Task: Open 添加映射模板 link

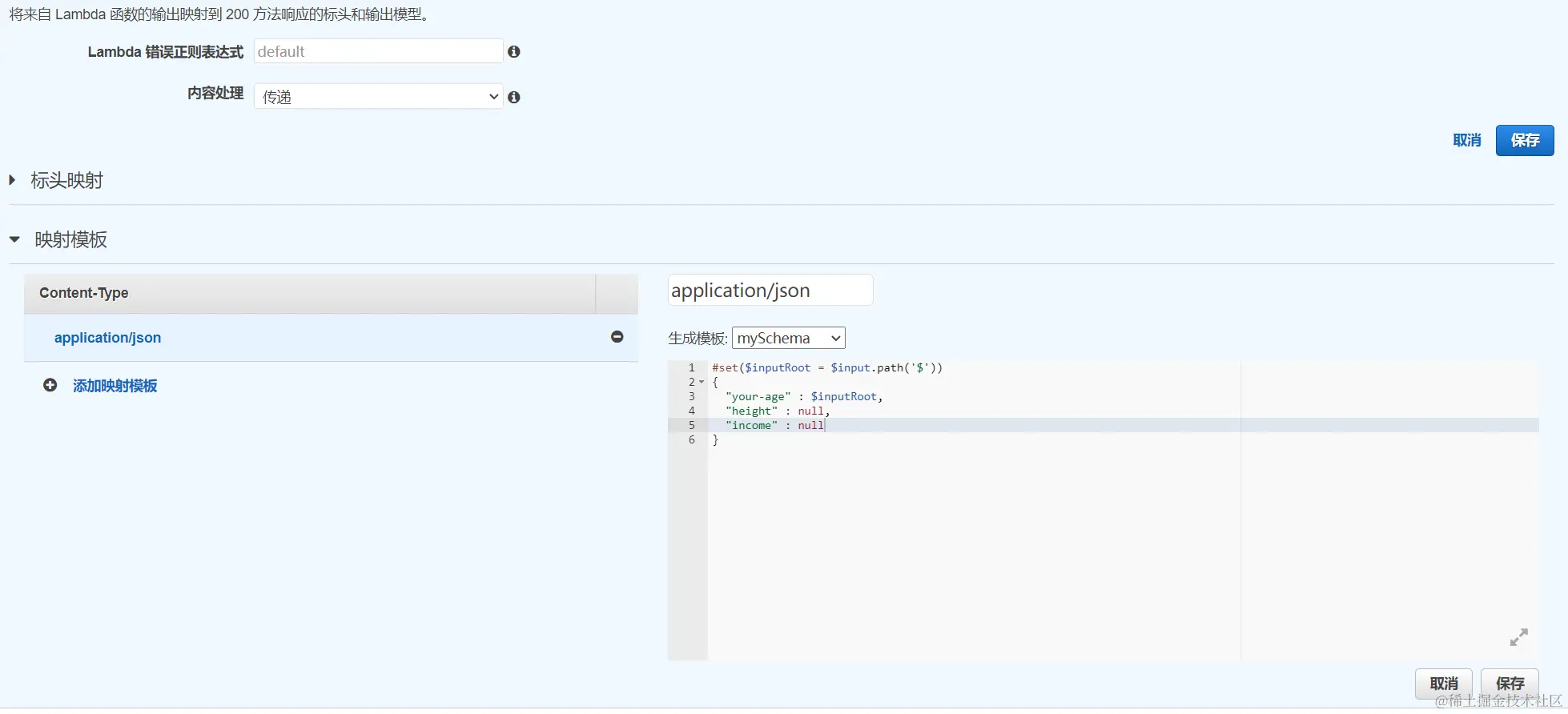Action: [115, 386]
